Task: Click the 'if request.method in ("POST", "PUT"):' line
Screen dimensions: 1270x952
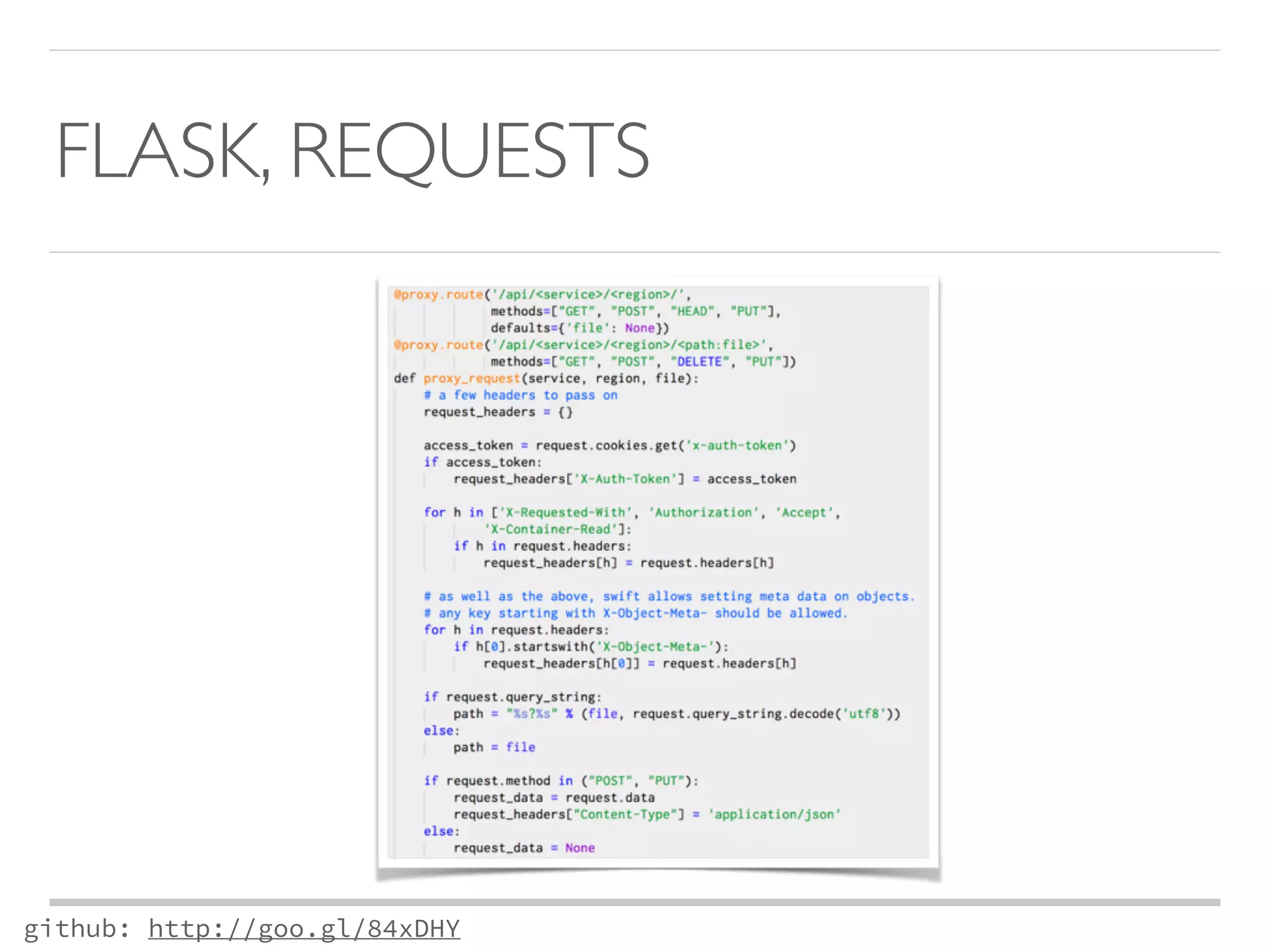Action: point(561,781)
